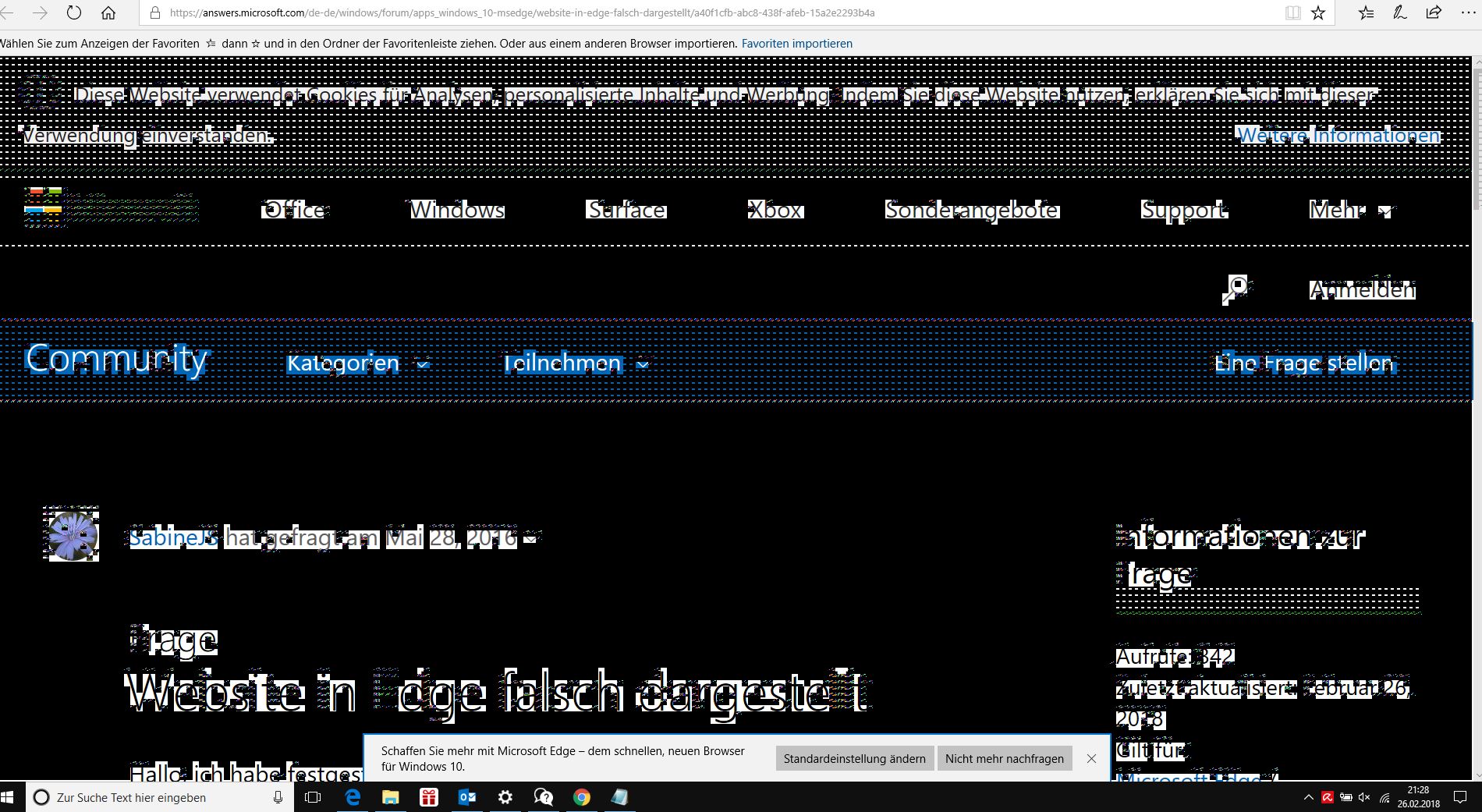
Task: Click the Edge taskbar icon
Action: [353, 797]
